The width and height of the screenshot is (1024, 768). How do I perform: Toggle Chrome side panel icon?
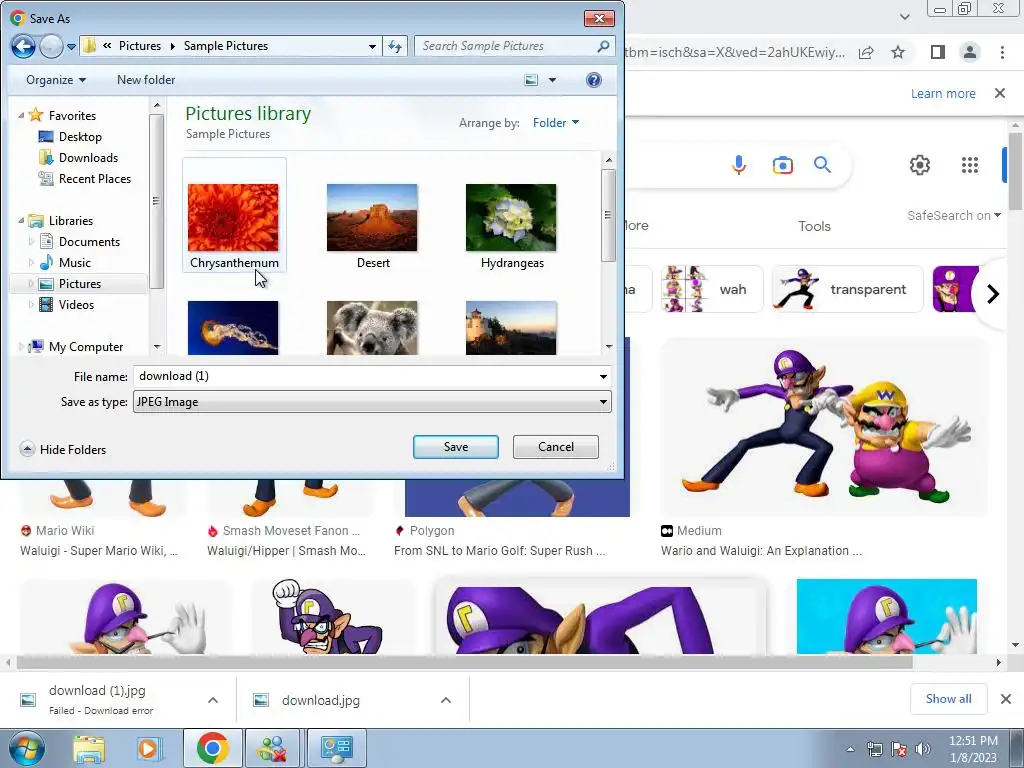point(937,52)
